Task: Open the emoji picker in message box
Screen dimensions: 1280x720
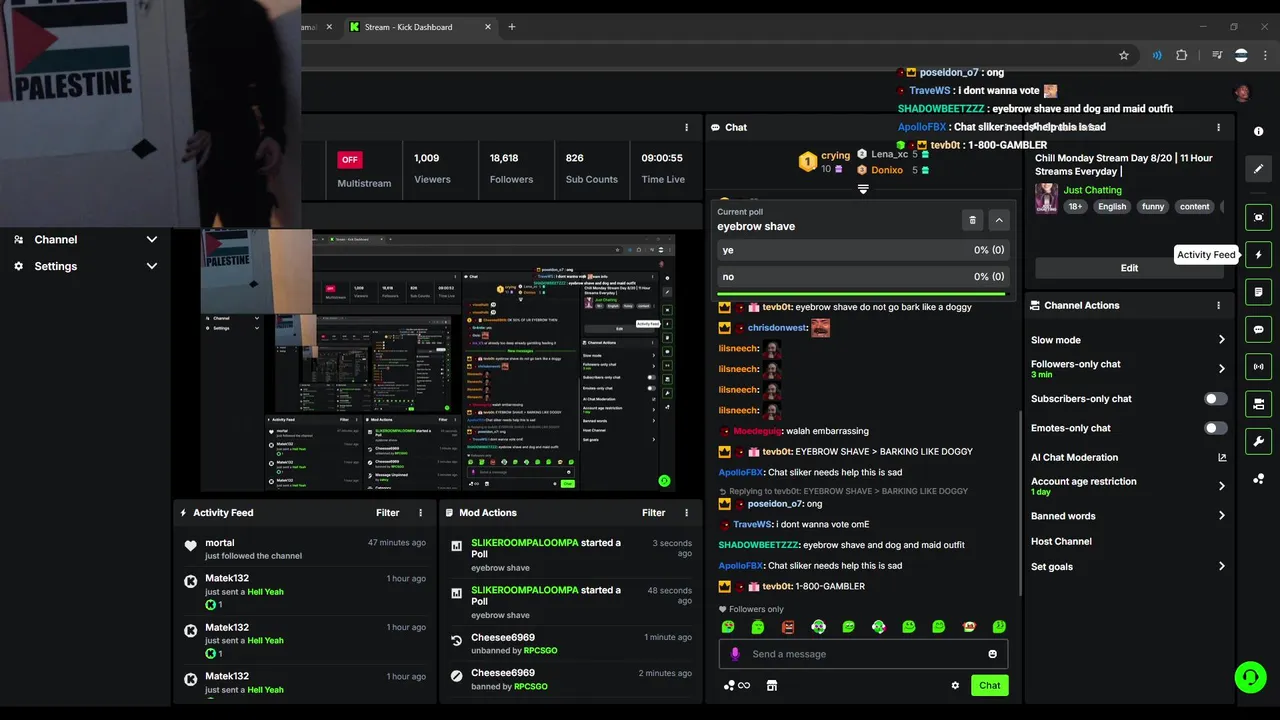Action: [992, 654]
